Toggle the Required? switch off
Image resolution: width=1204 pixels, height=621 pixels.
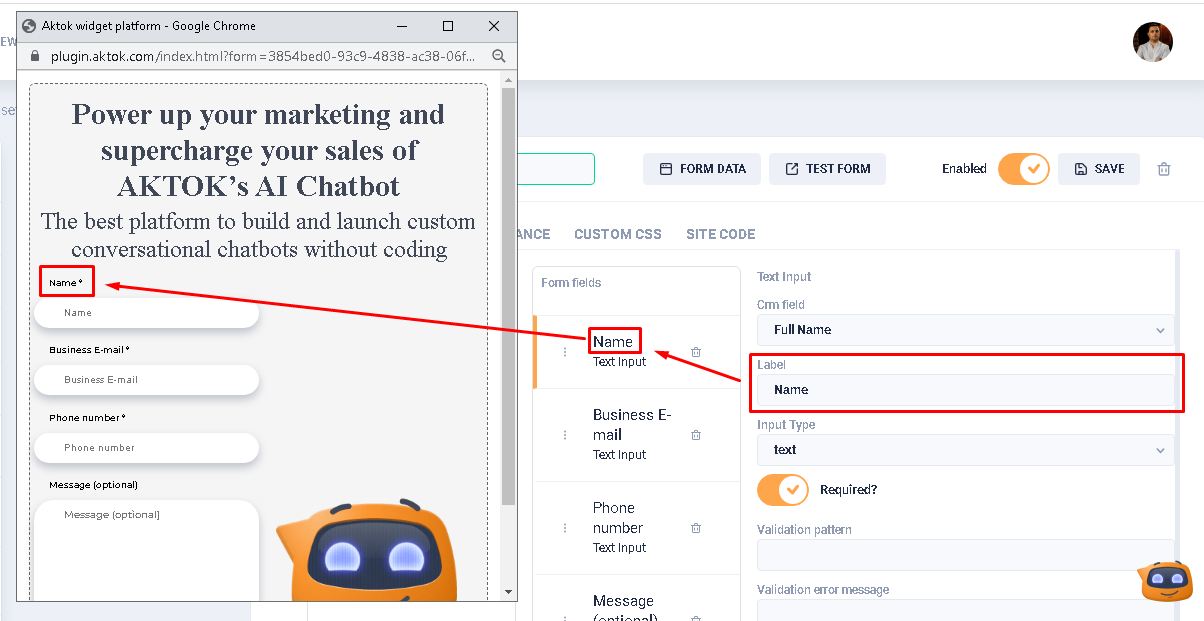point(783,490)
